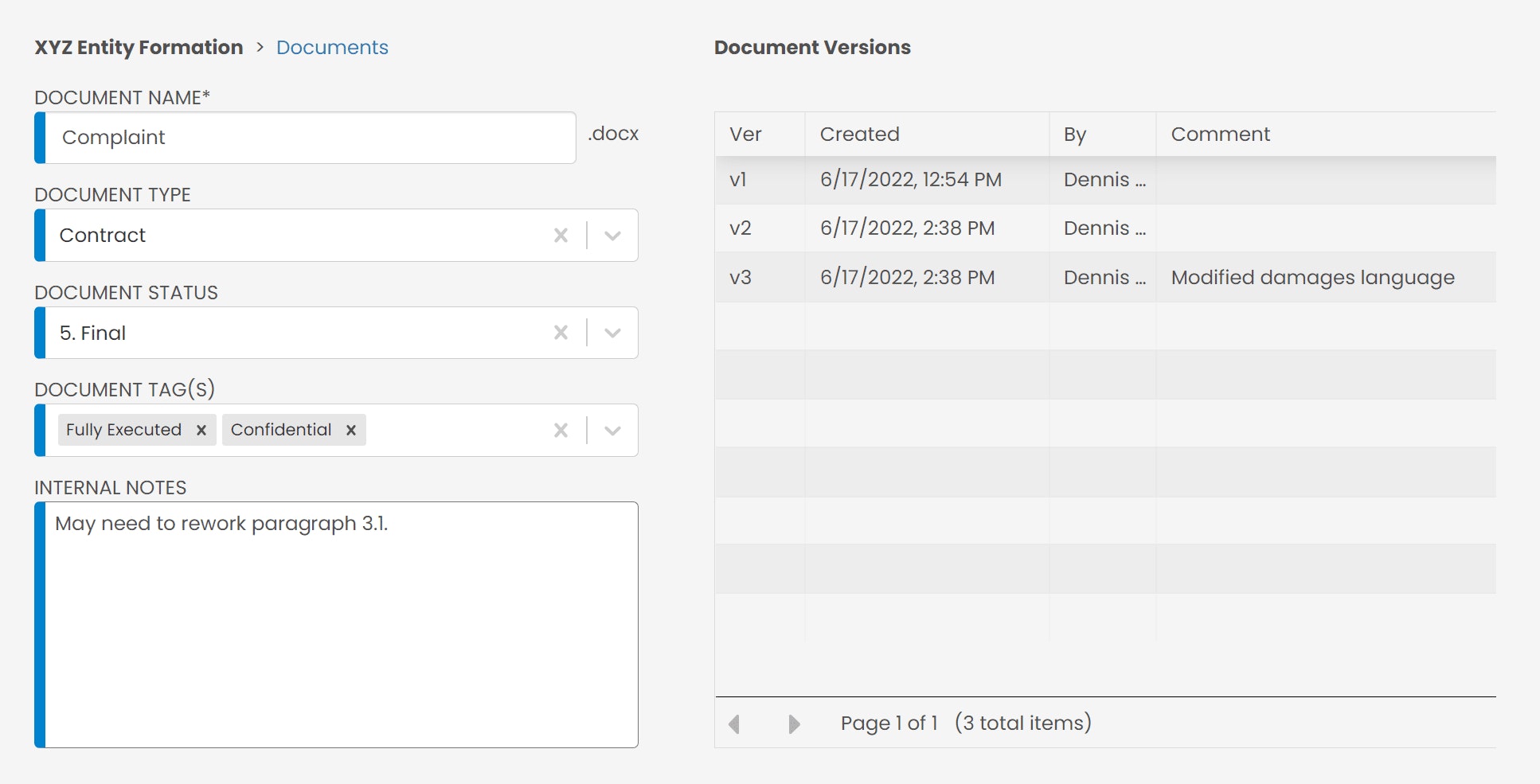Go to next versions page
1540x784 pixels.
[x=794, y=724]
